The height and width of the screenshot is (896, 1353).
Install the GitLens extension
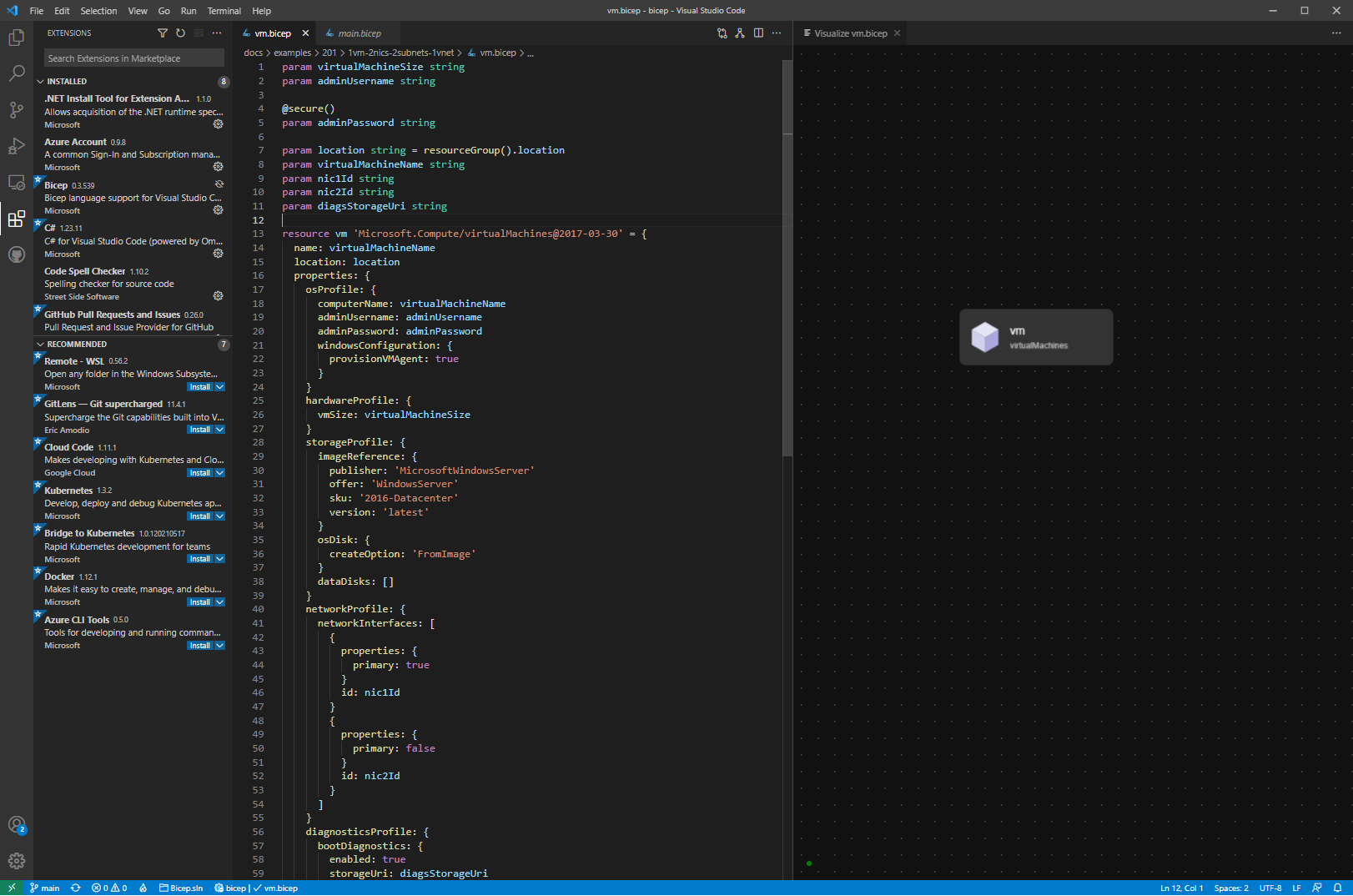pos(200,430)
